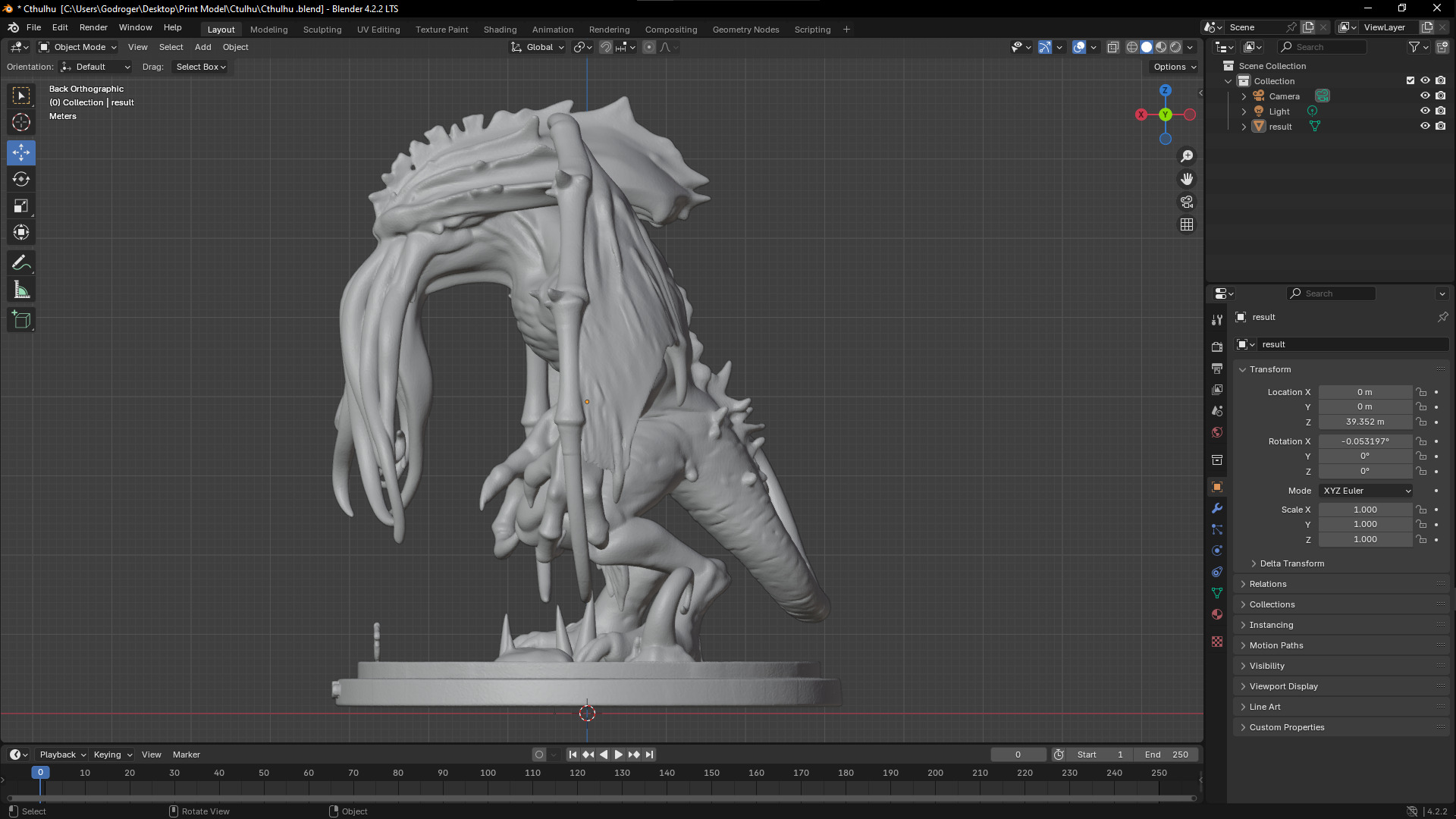Toggle X-ray display mode
The image size is (1456, 819).
(x=1112, y=47)
